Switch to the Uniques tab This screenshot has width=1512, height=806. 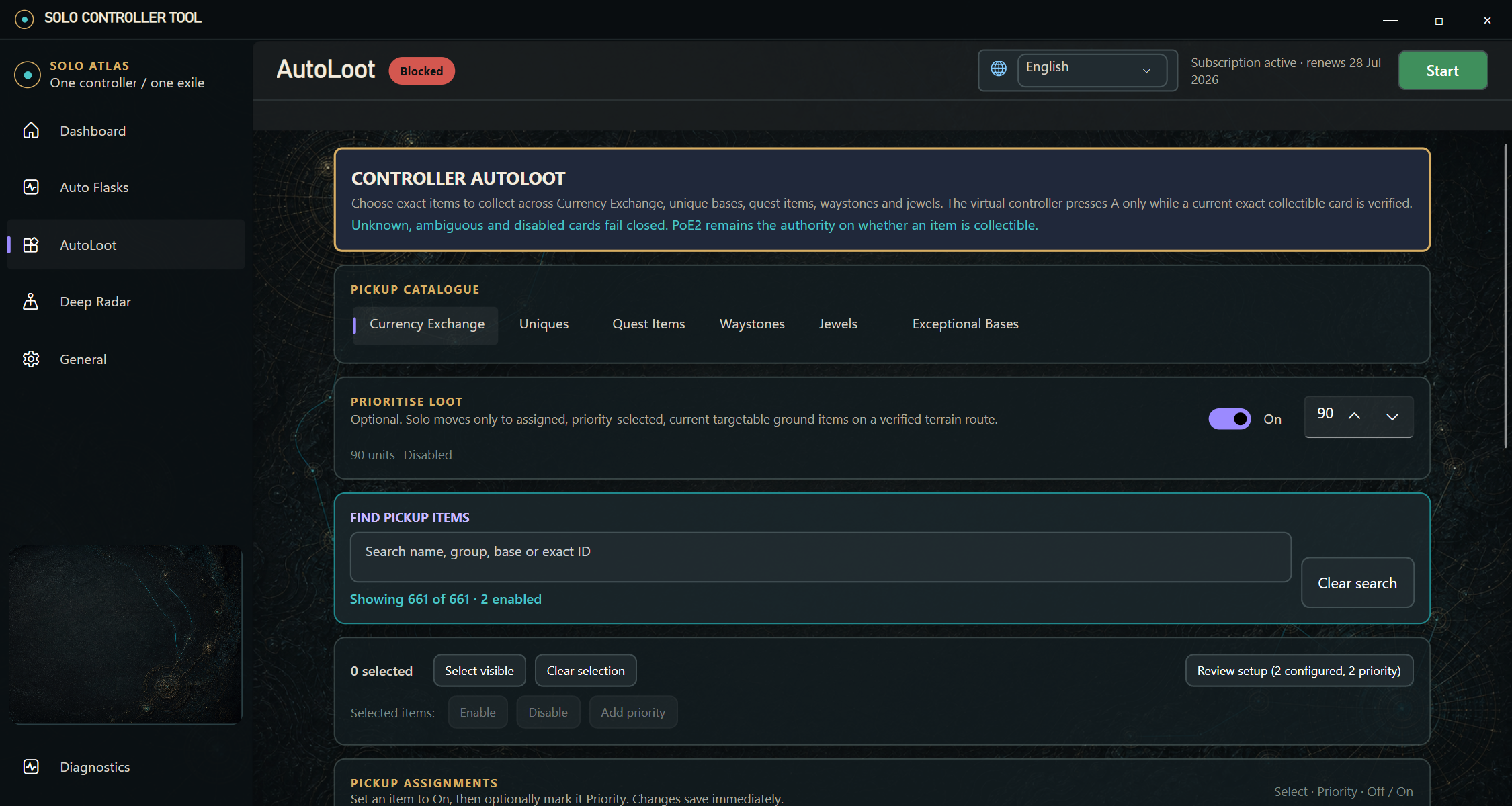pos(544,324)
